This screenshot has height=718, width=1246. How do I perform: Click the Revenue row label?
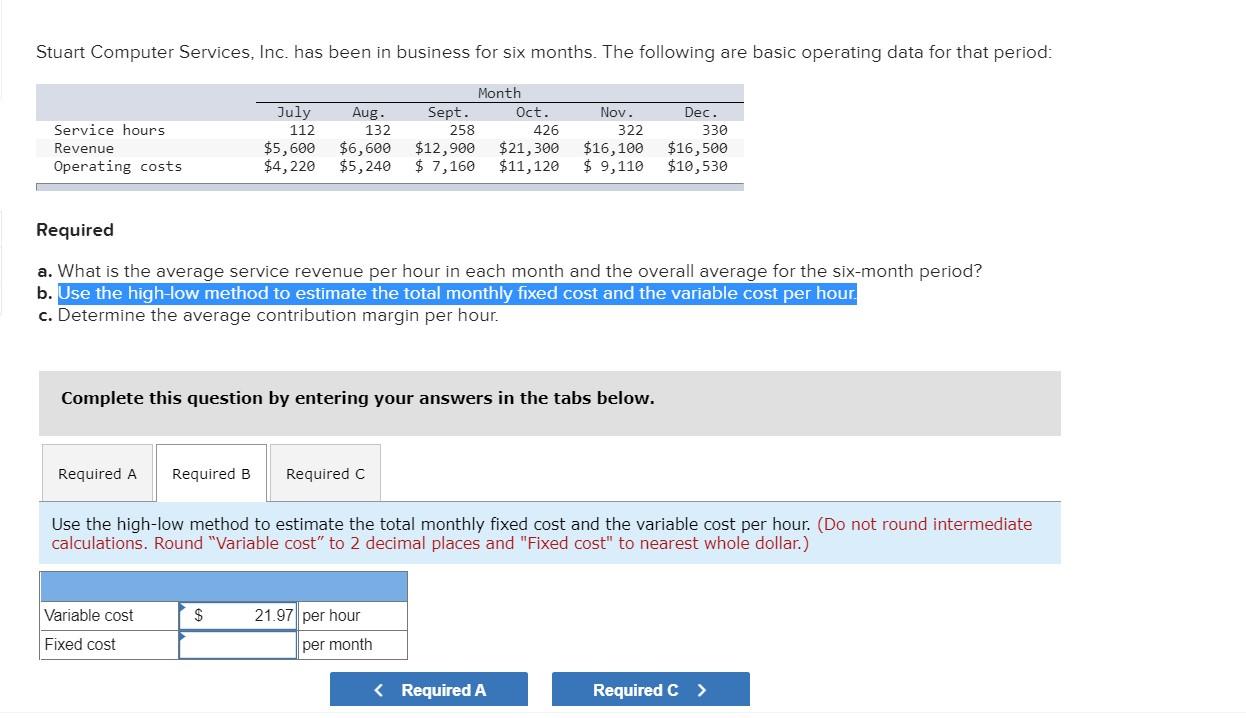(x=84, y=148)
